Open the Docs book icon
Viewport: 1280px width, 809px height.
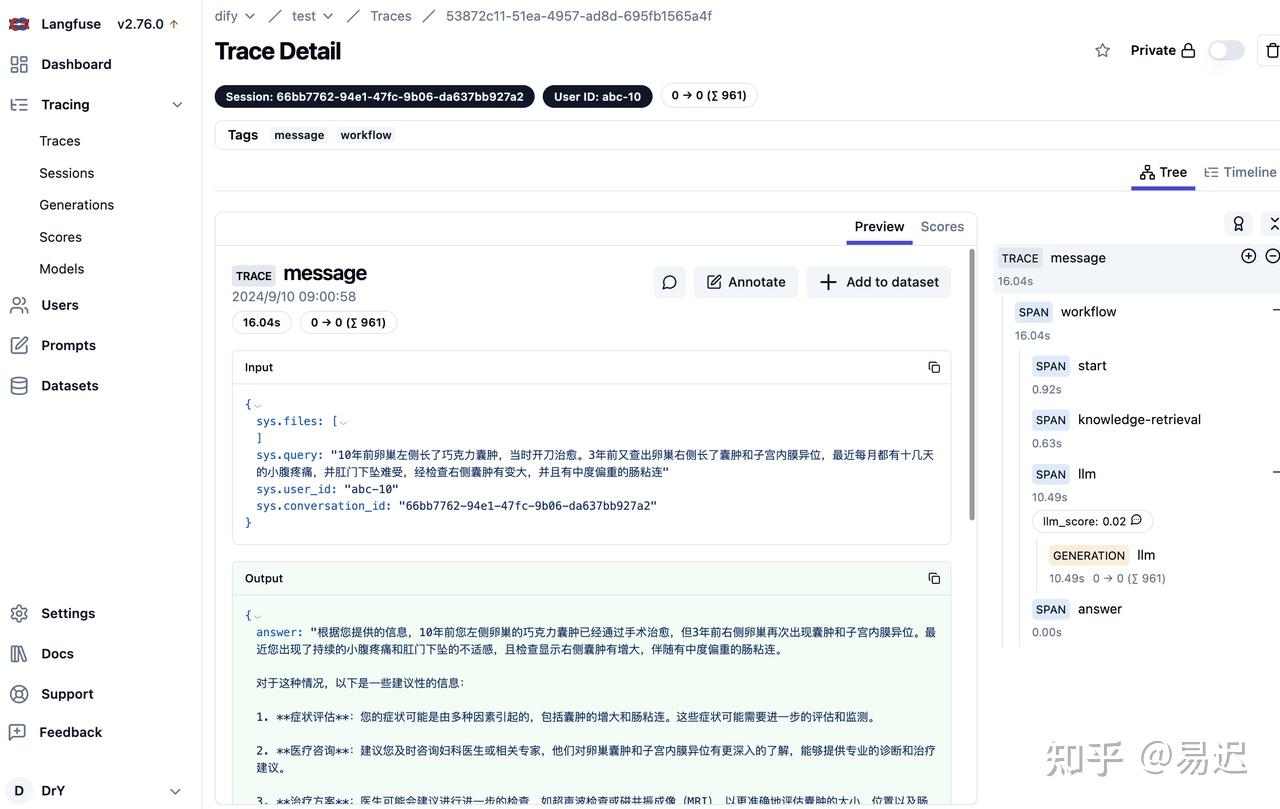(x=19, y=653)
